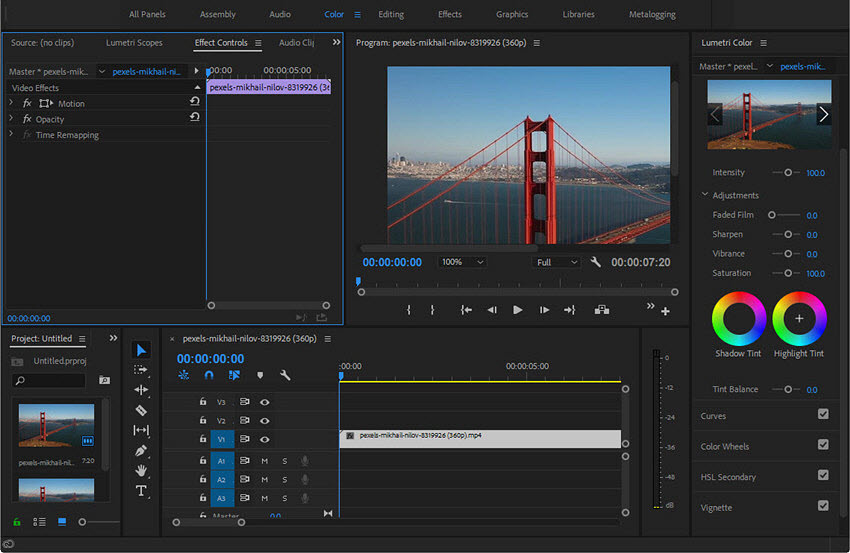The width and height of the screenshot is (850, 553).
Task: Open the Editing workspace
Action: point(391,15)
